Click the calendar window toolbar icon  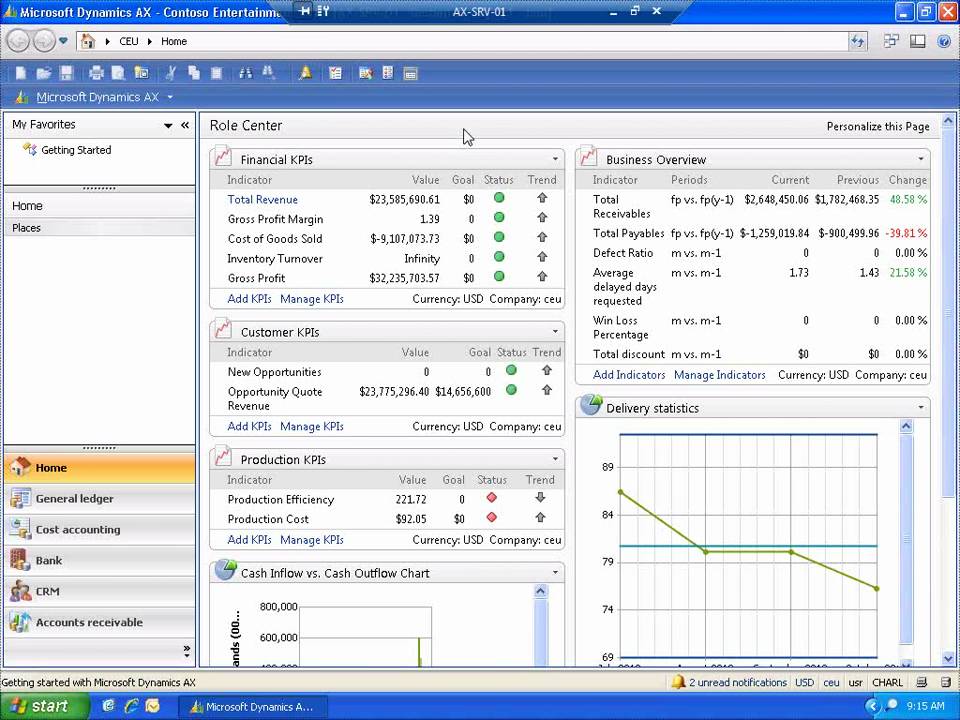pos(410,73)
